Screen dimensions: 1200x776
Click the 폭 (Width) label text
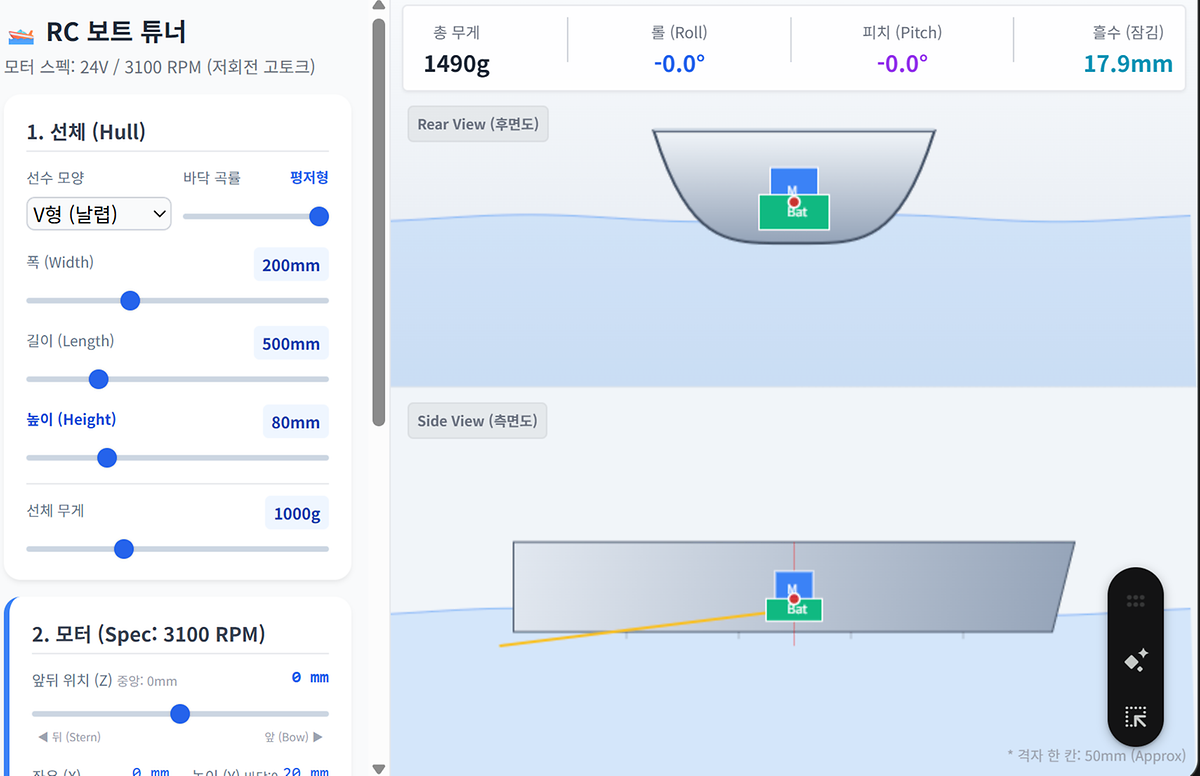[x=60, y=262]
